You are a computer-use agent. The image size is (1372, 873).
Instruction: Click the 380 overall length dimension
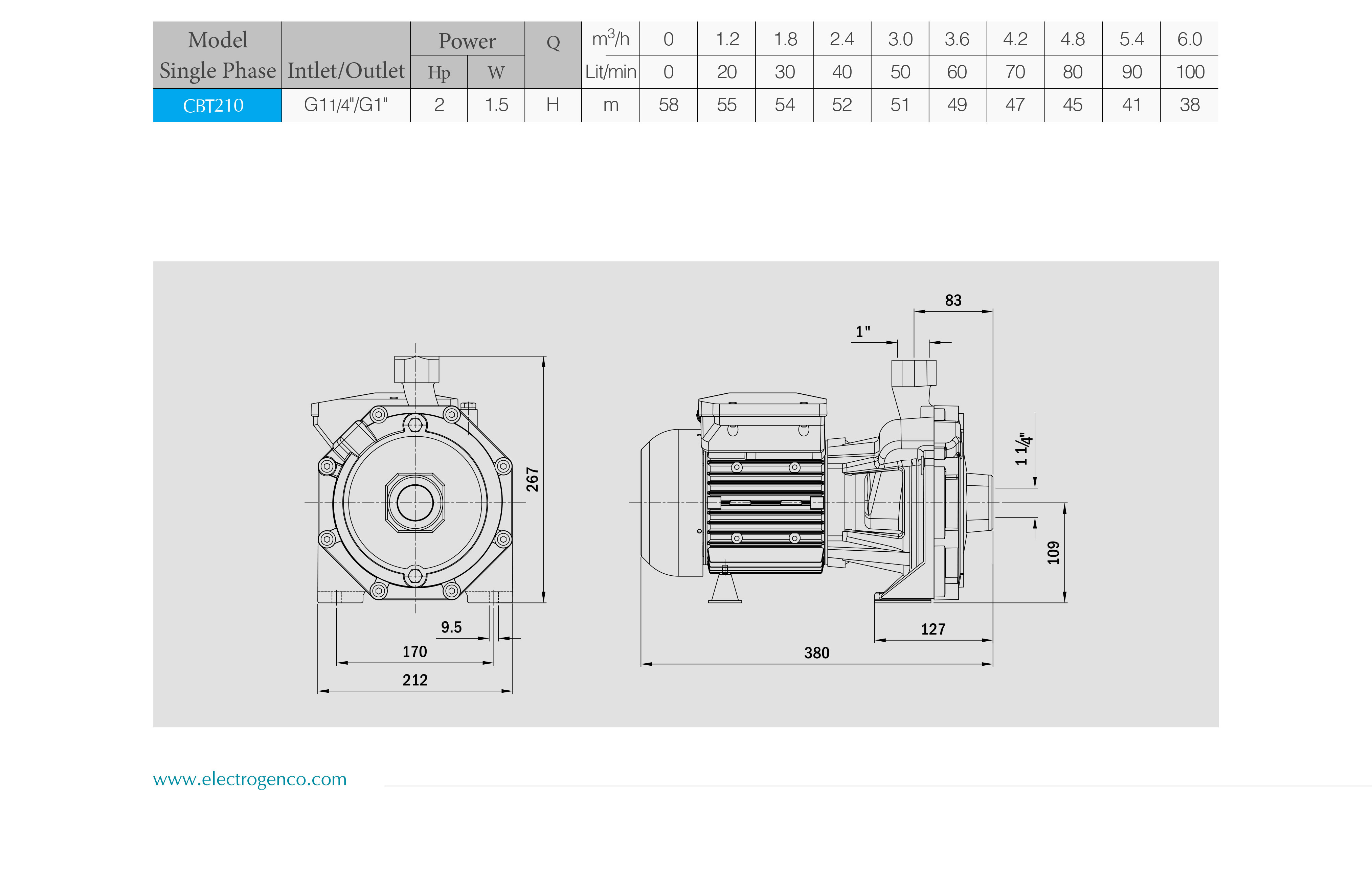tap(816, 652)
